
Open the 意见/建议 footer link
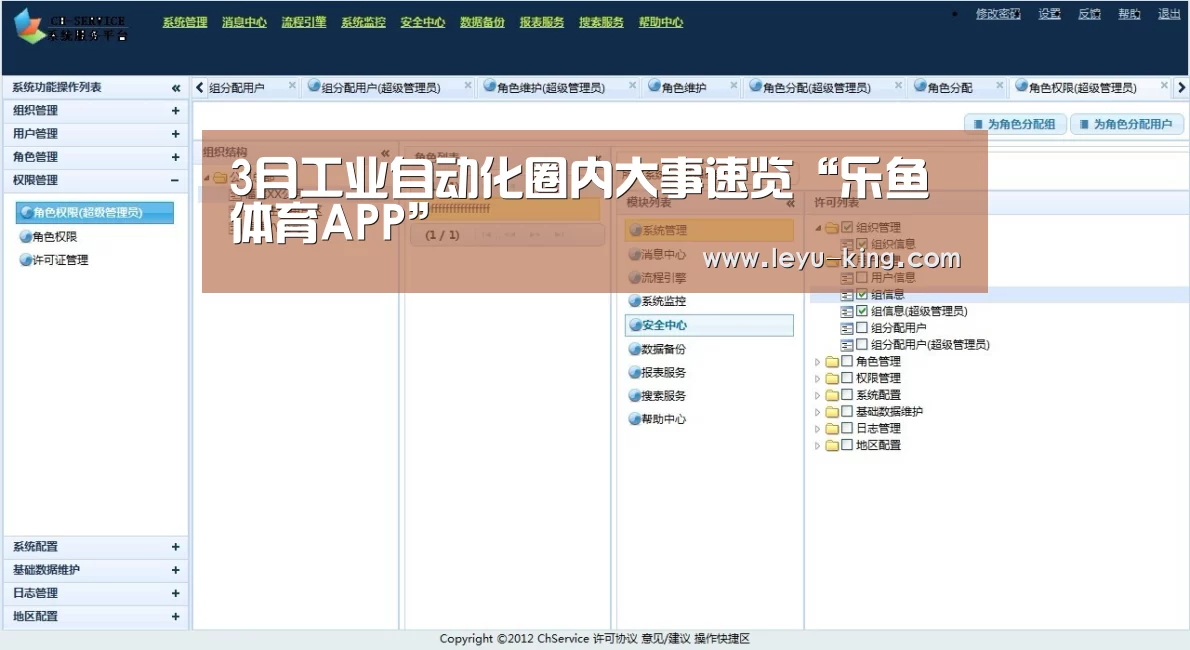[666, 639]
